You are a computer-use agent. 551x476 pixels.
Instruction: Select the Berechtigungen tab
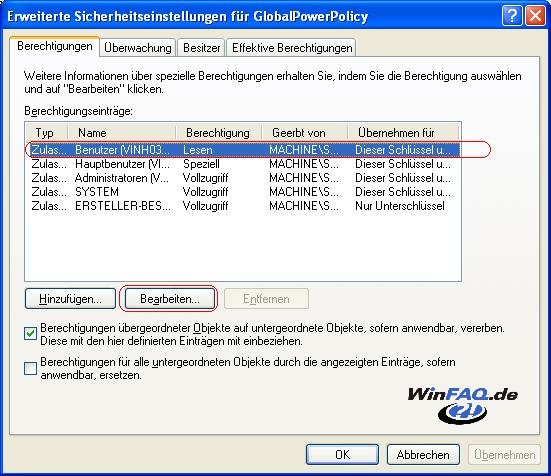tap(54, 46)
